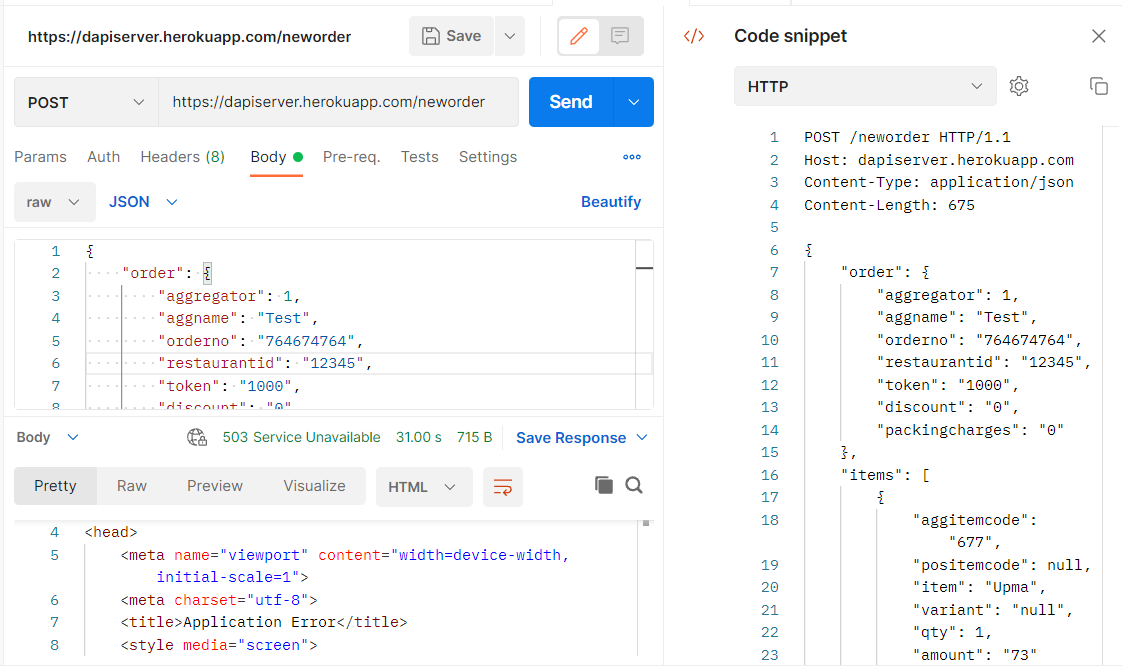Click the Beautify link
The image size is (1122, 667).
tap(610, 202)
